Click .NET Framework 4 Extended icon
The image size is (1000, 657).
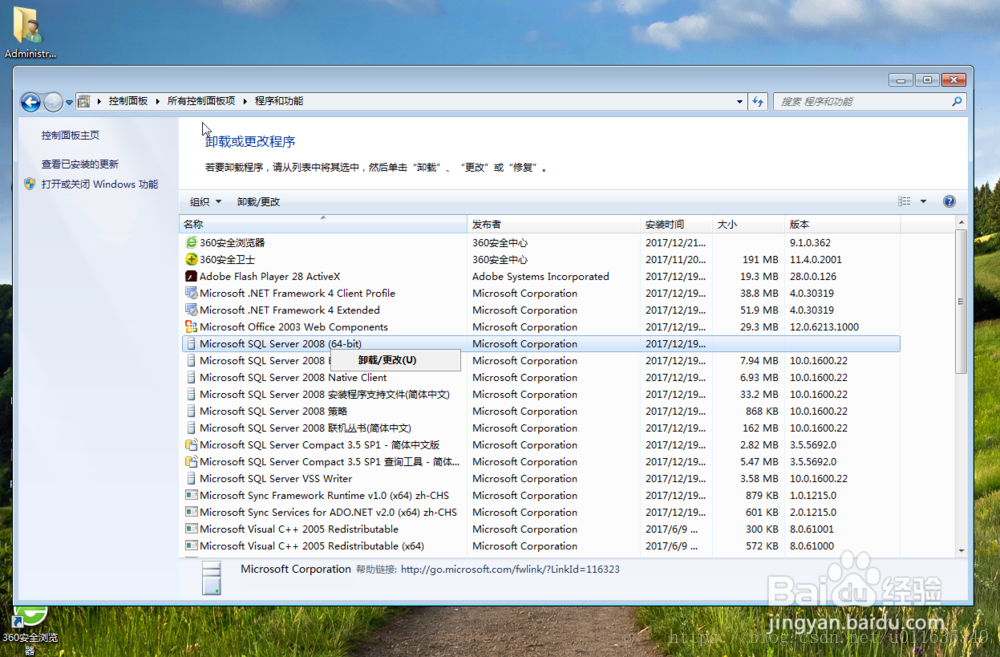(x=191, y=310)
